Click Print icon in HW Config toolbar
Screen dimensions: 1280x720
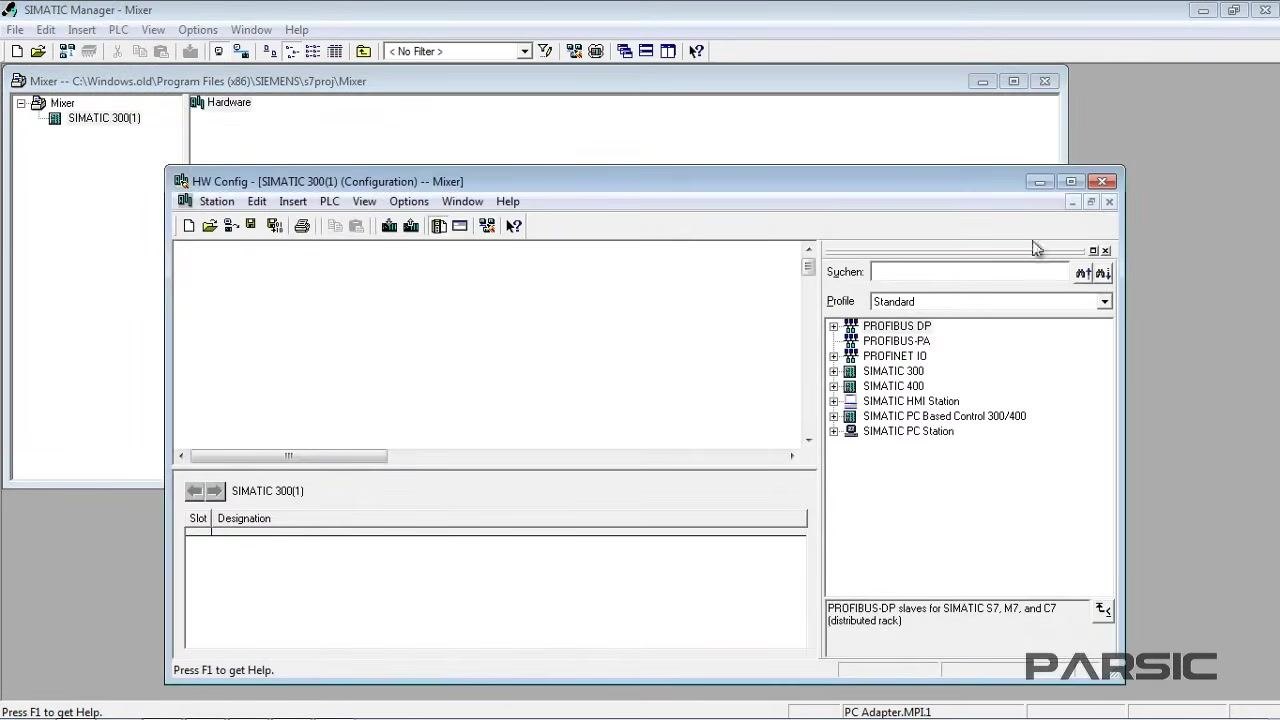pyautogui.click(x=302, y=226)
